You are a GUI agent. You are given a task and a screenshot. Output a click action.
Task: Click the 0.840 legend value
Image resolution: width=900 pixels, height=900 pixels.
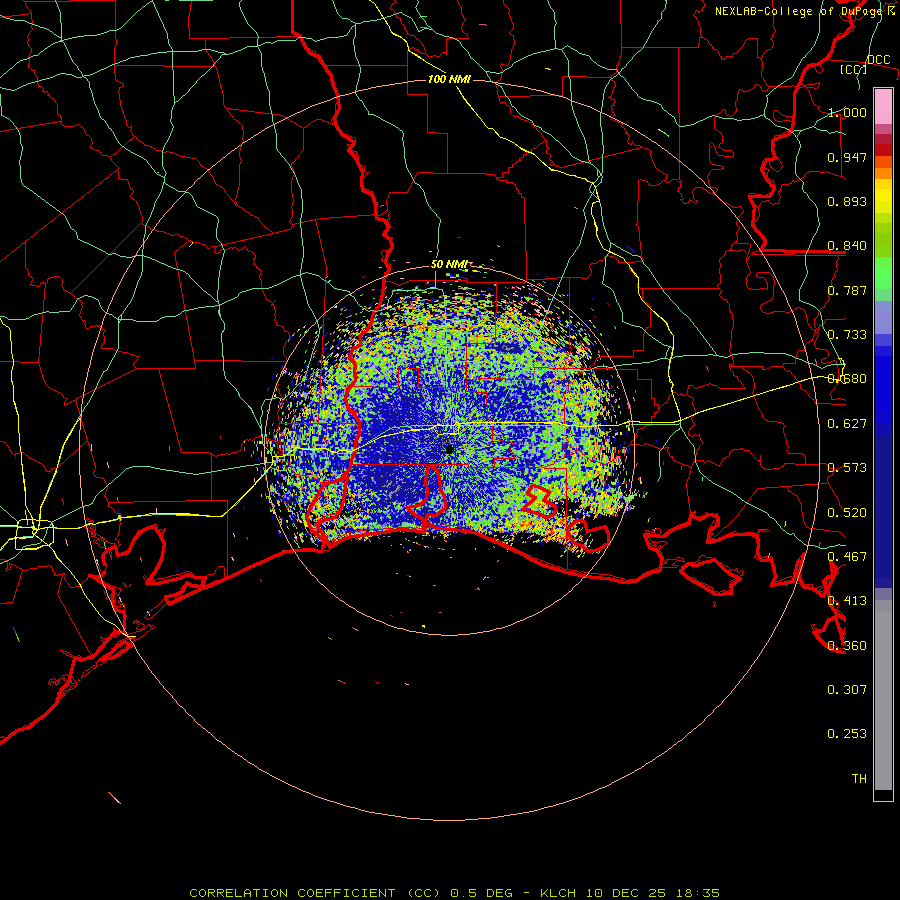847,246
